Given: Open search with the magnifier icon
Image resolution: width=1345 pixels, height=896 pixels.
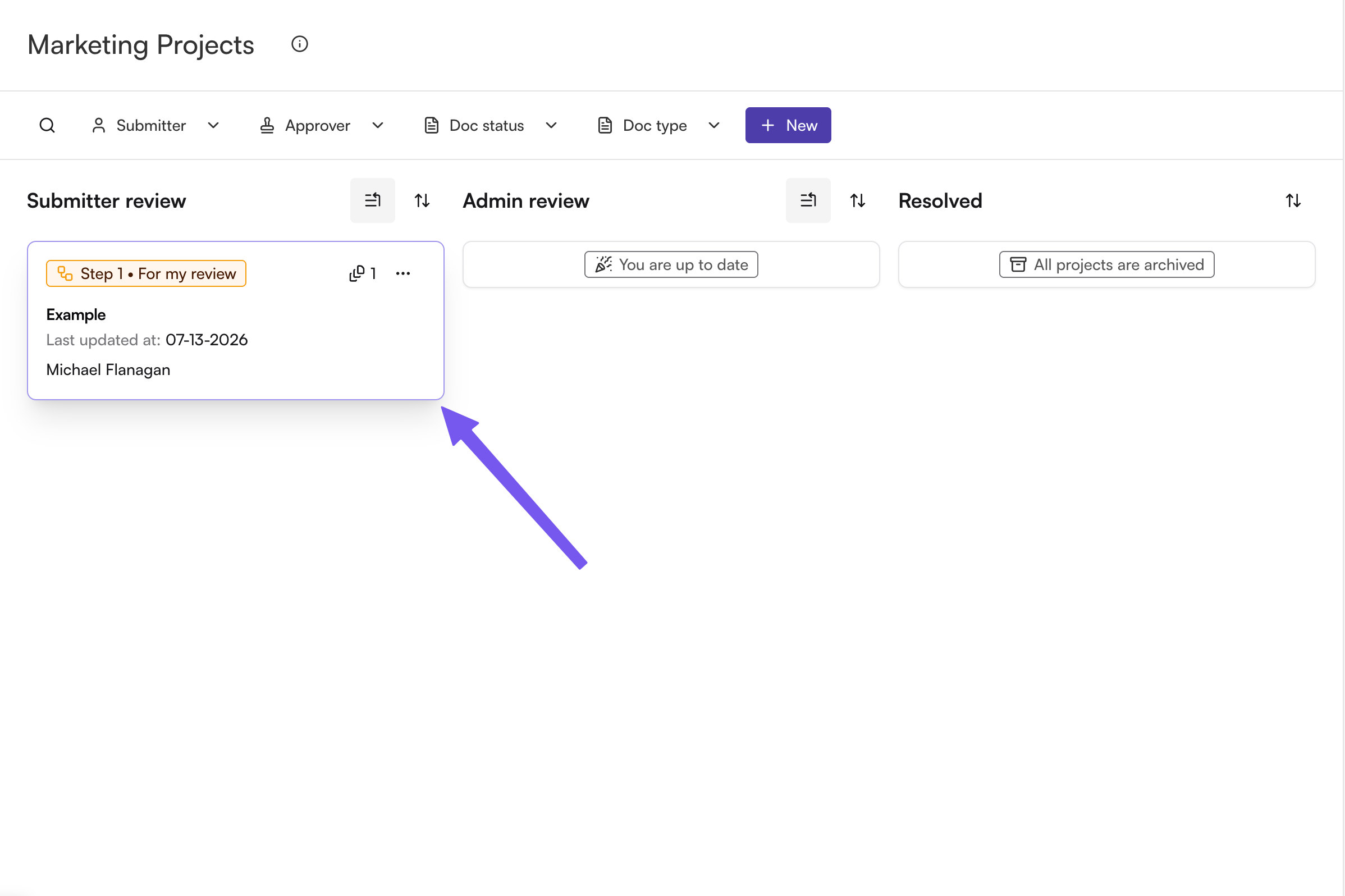Looking at the screenshot, I should (47, 125).
